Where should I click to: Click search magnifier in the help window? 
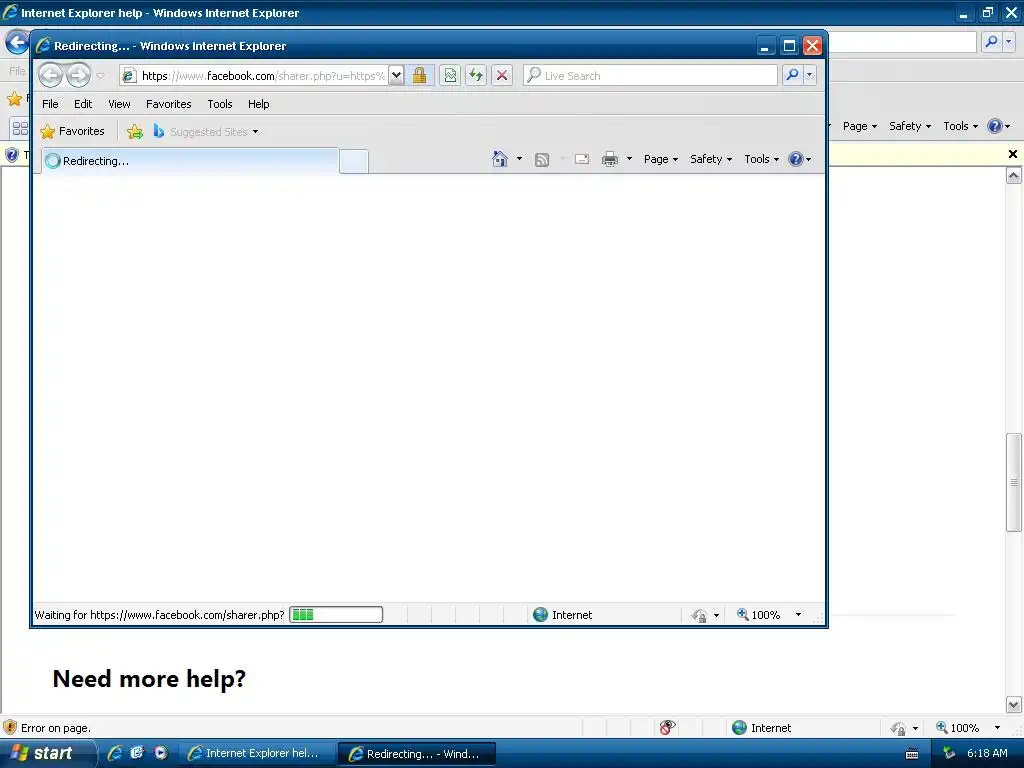[991, 42]
